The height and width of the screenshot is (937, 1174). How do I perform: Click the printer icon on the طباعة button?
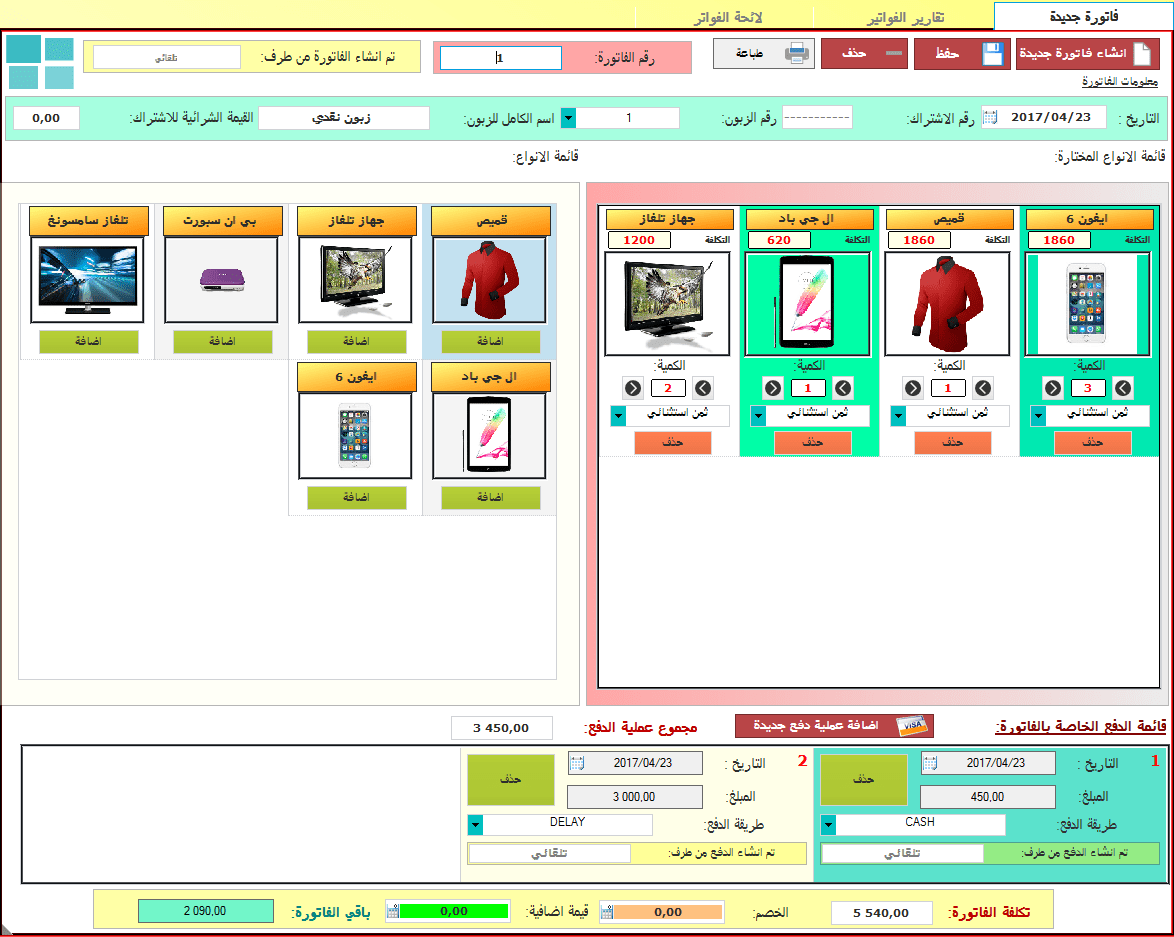click(796, 53)
